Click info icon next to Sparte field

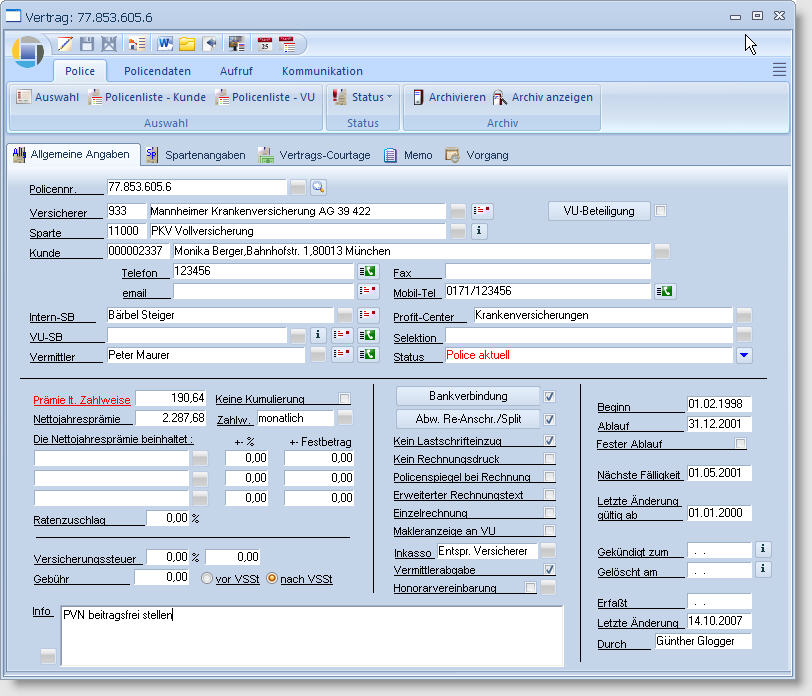pyautogui.click(x=478, y=231)
